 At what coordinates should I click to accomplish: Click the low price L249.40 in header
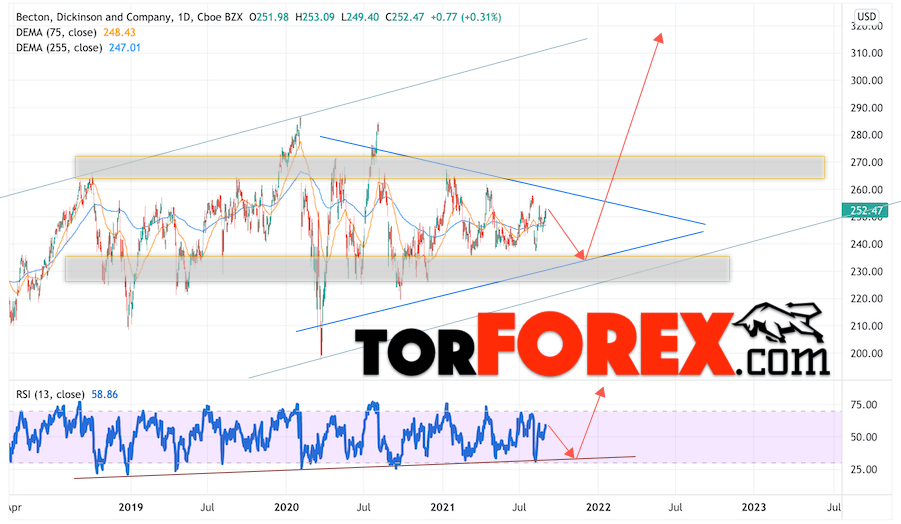360,17
